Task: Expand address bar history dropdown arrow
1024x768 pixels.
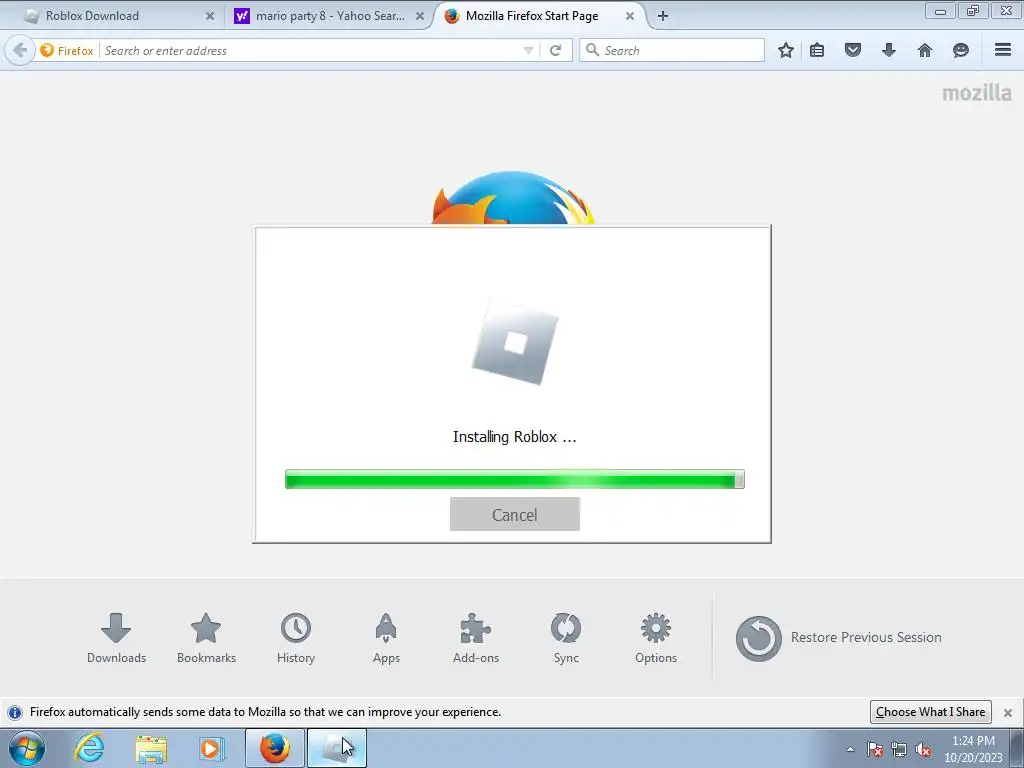Action: click(x=528, y=50)
